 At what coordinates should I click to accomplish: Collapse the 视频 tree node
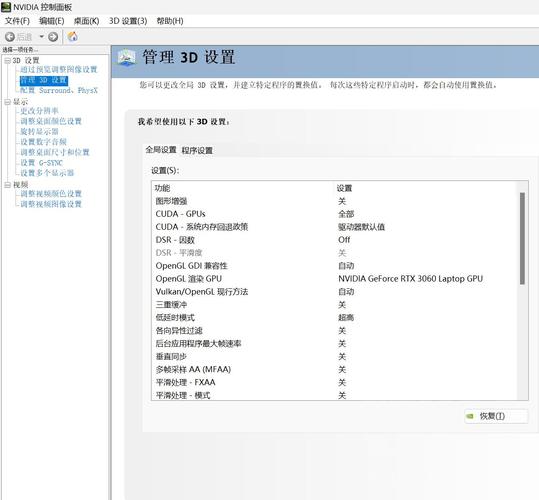click(7, 185)
